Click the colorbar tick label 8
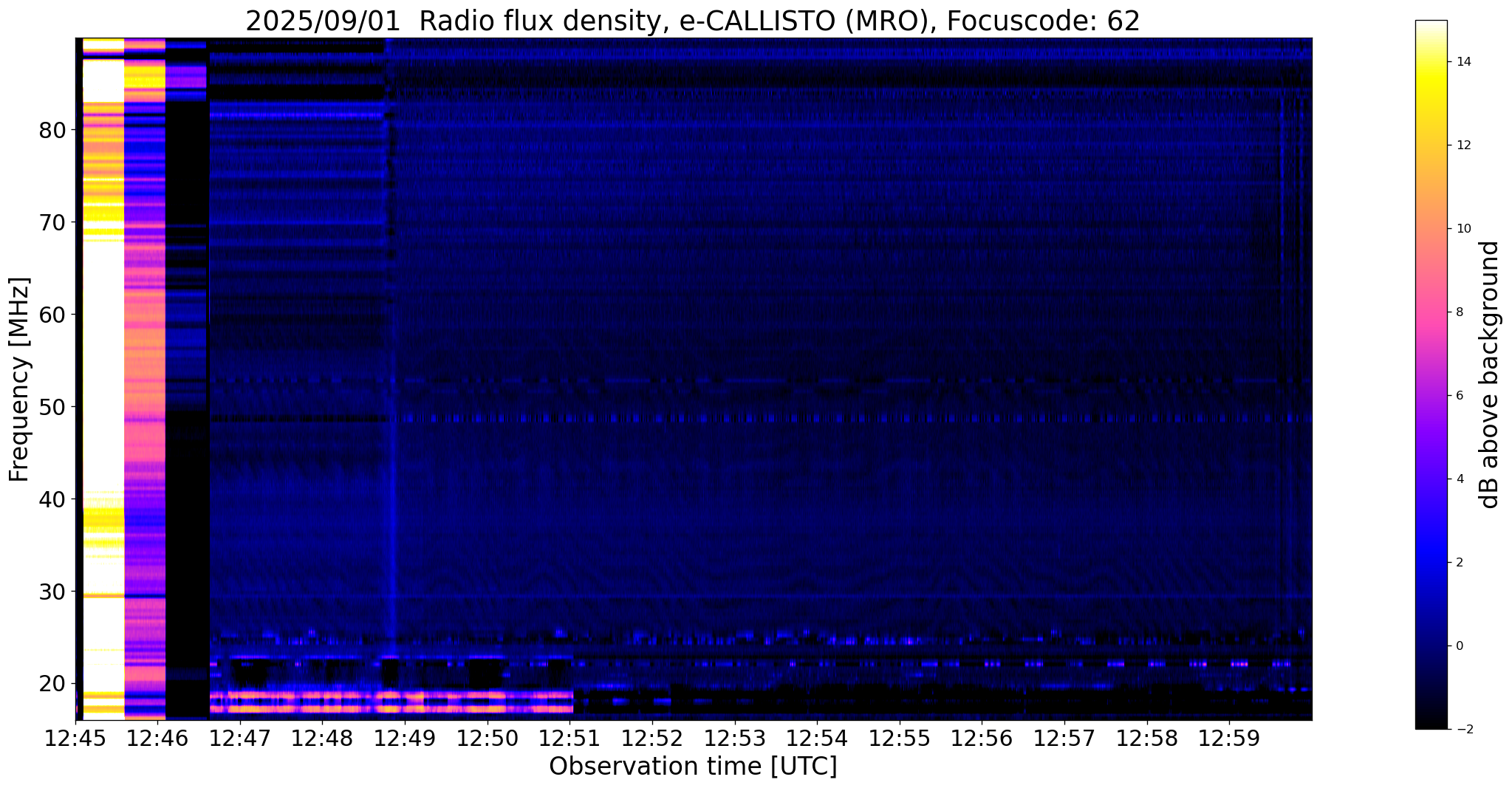Viewport: 1512px width, 788px height. [1459, 312]
